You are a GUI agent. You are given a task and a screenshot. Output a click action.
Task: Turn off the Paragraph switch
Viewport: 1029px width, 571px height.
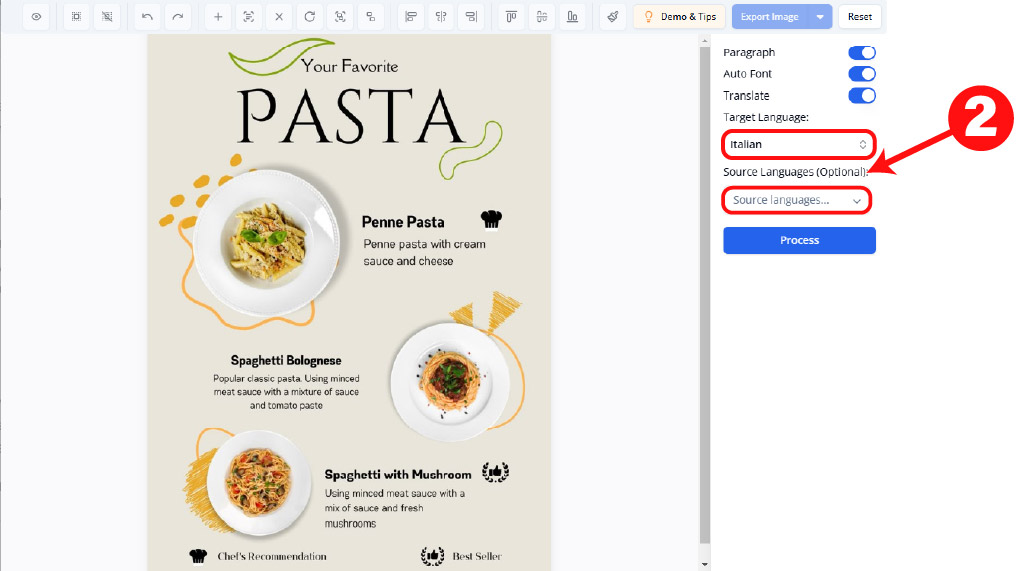tap(861, 52)
